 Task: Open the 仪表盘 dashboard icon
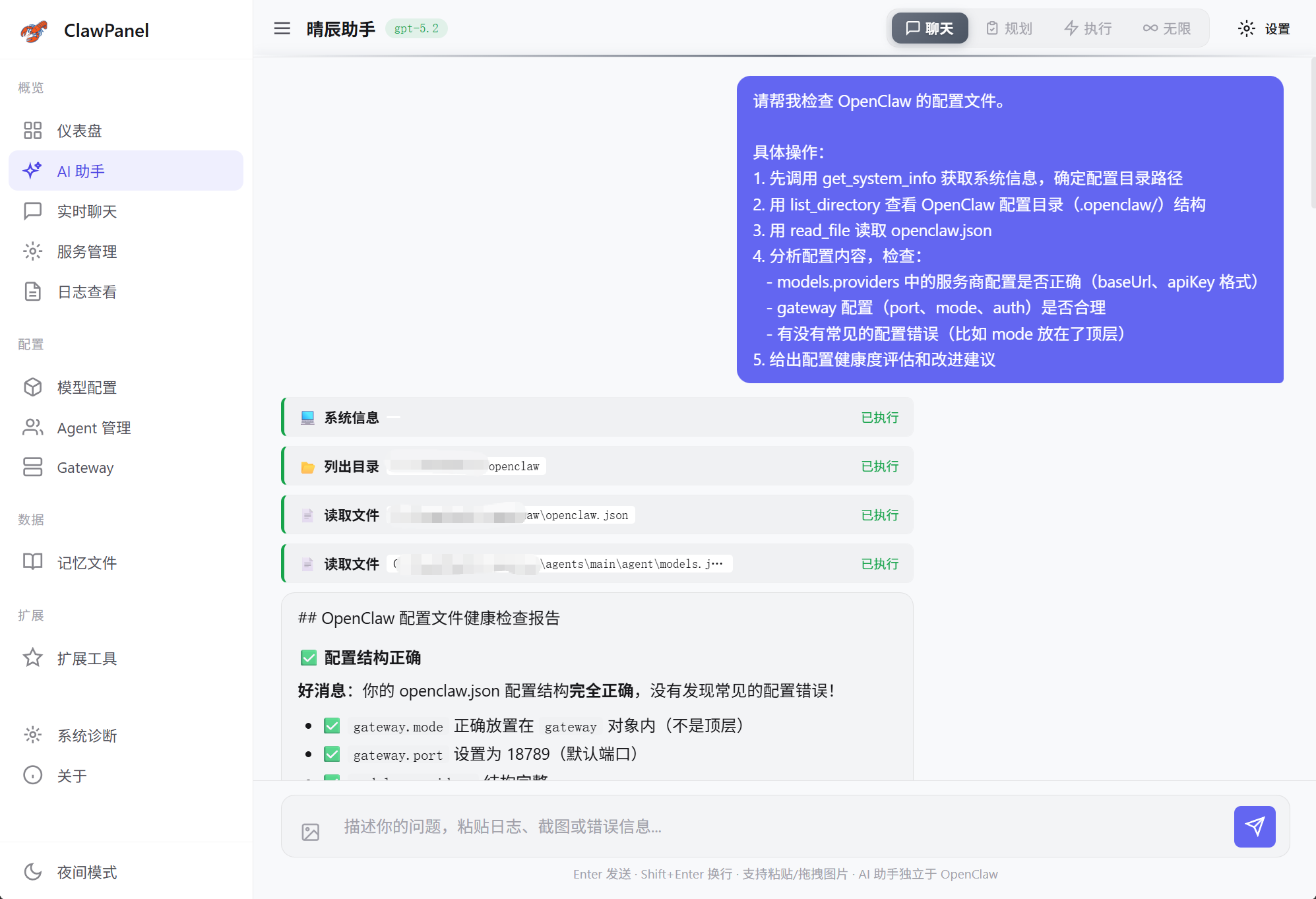click(33, 131)
